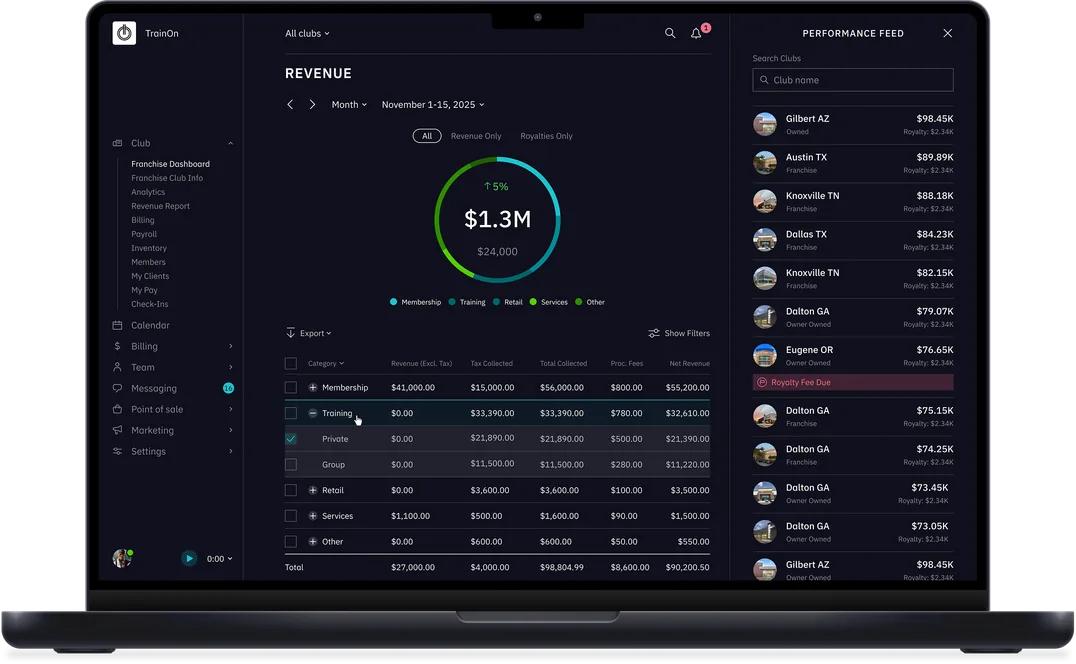Screen dimensions: 1076x664
Task: Expand the Membership row plus icon
Action: point(313,388)
